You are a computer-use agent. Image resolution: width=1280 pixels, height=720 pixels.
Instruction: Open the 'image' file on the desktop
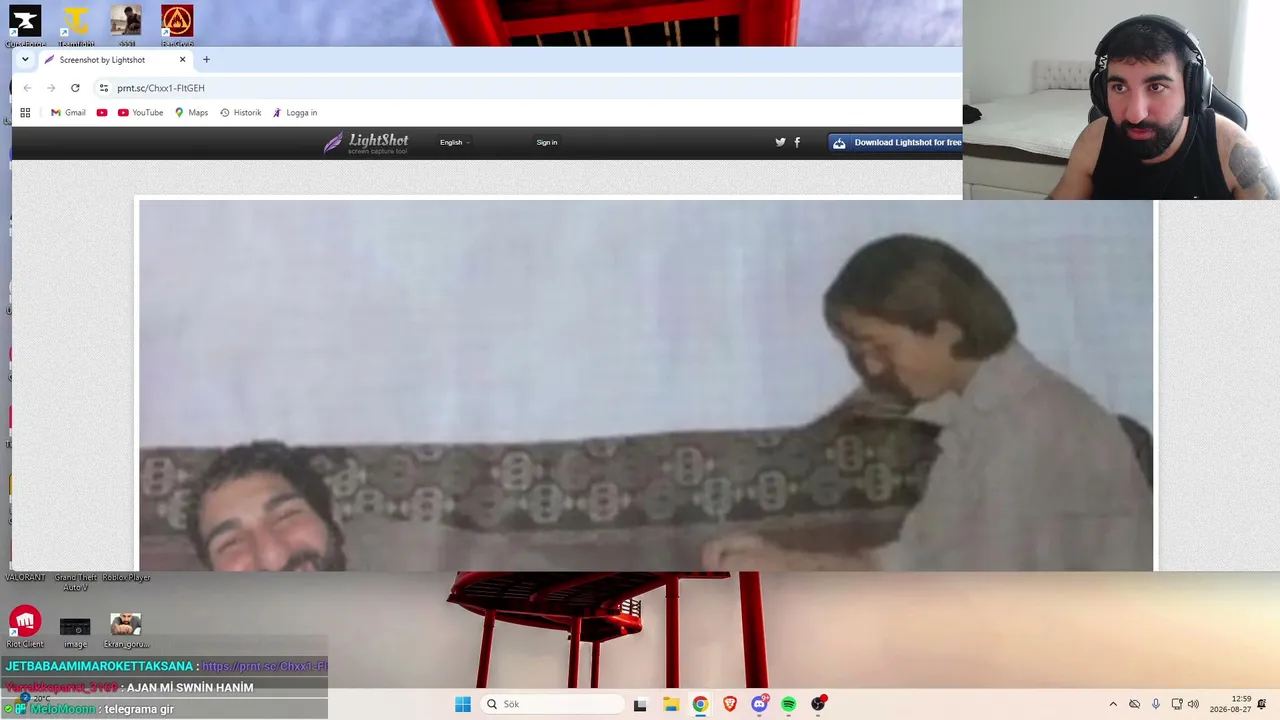(75, 631)
